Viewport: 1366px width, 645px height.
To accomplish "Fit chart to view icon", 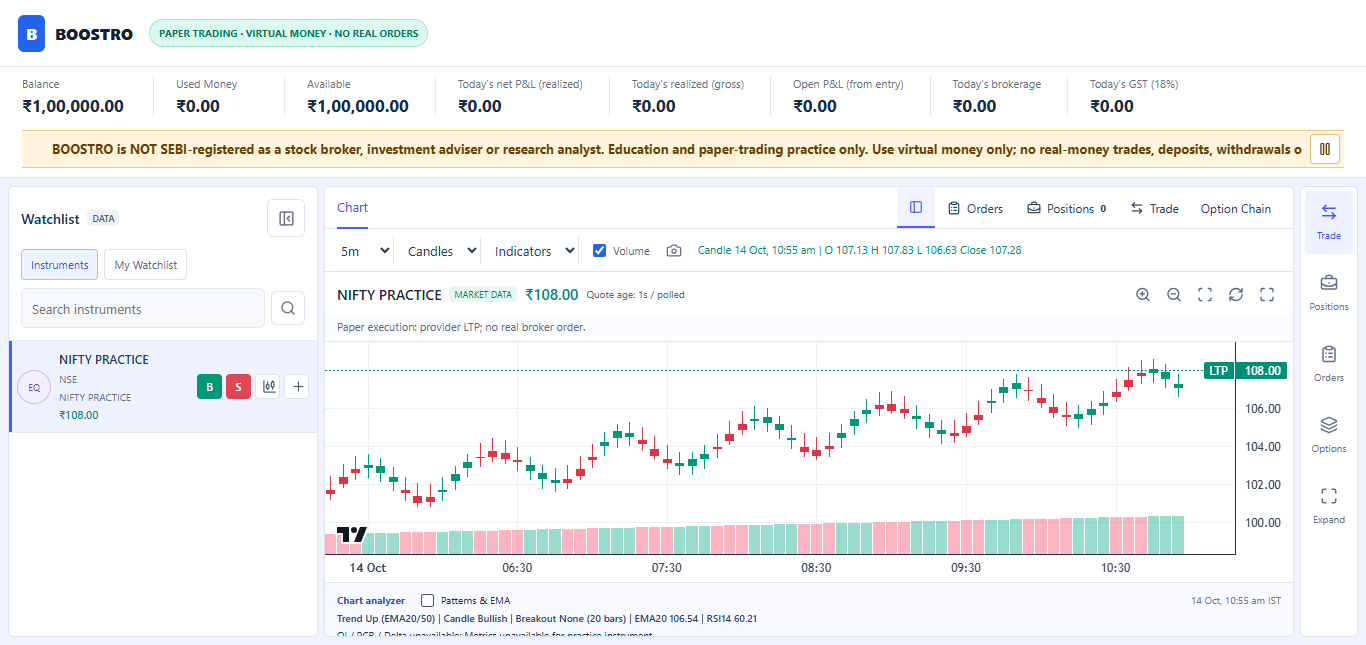I will 1205,294.
